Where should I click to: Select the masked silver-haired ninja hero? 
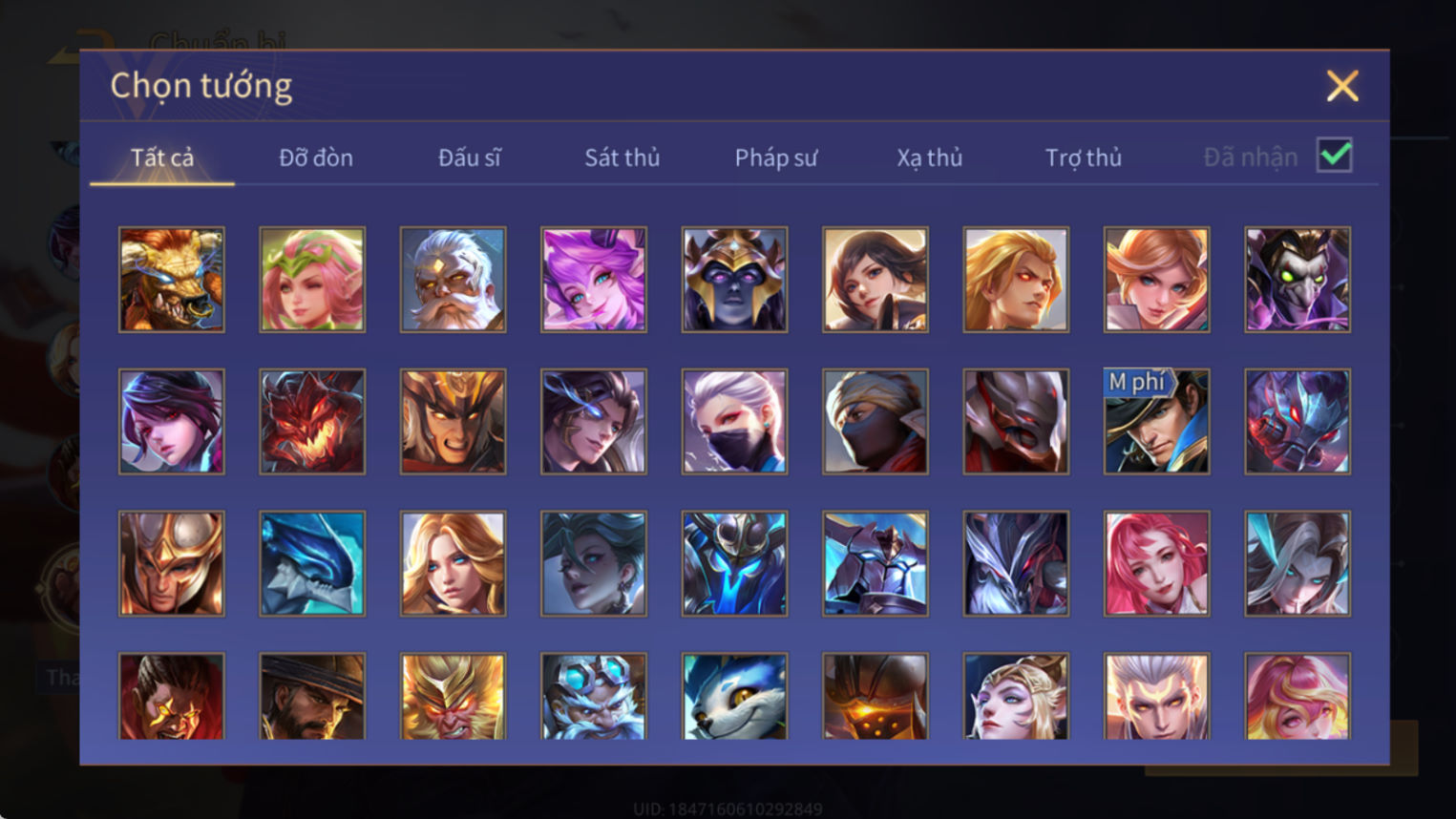click(x=734, y=422)
